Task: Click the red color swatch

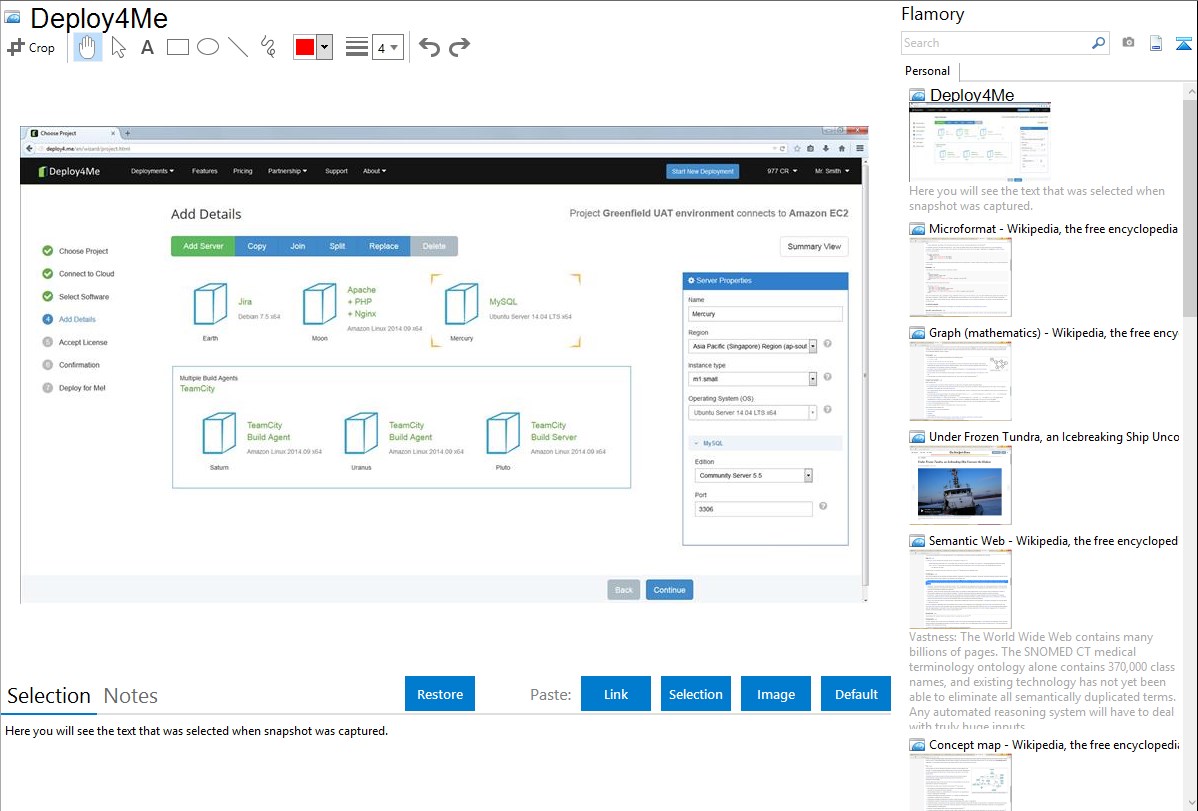Action: (x=305, y=47)
